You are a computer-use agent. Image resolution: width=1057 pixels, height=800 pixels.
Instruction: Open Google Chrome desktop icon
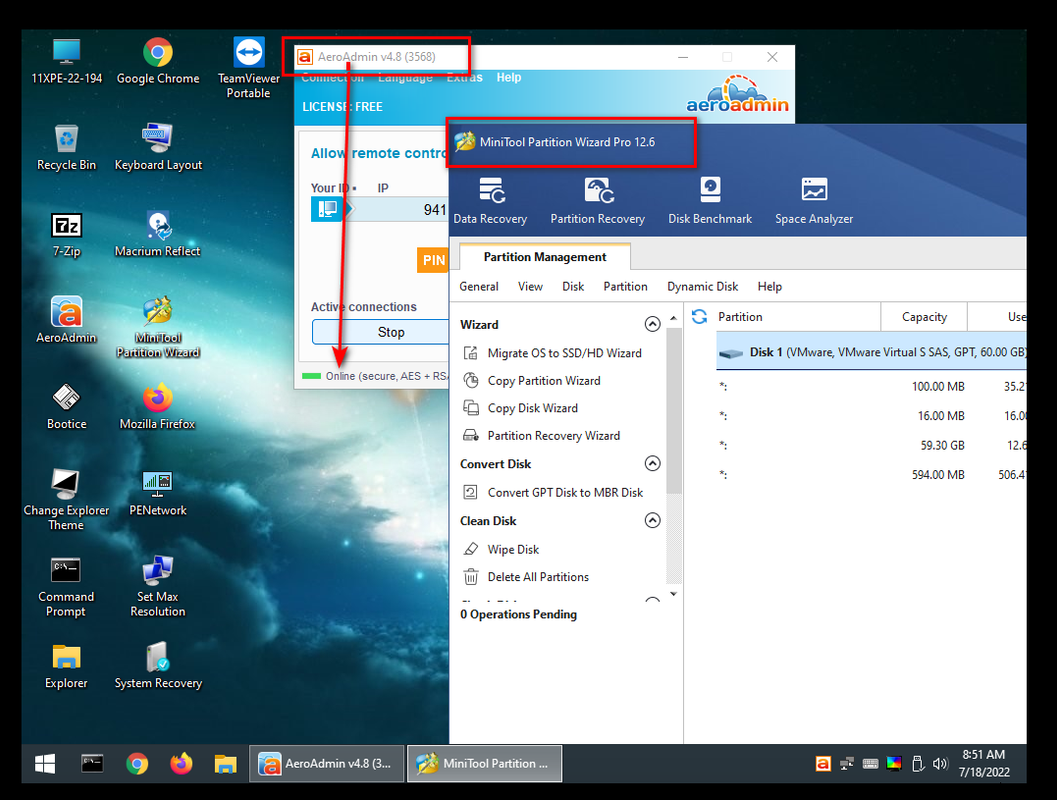click(x=158, y=61)
